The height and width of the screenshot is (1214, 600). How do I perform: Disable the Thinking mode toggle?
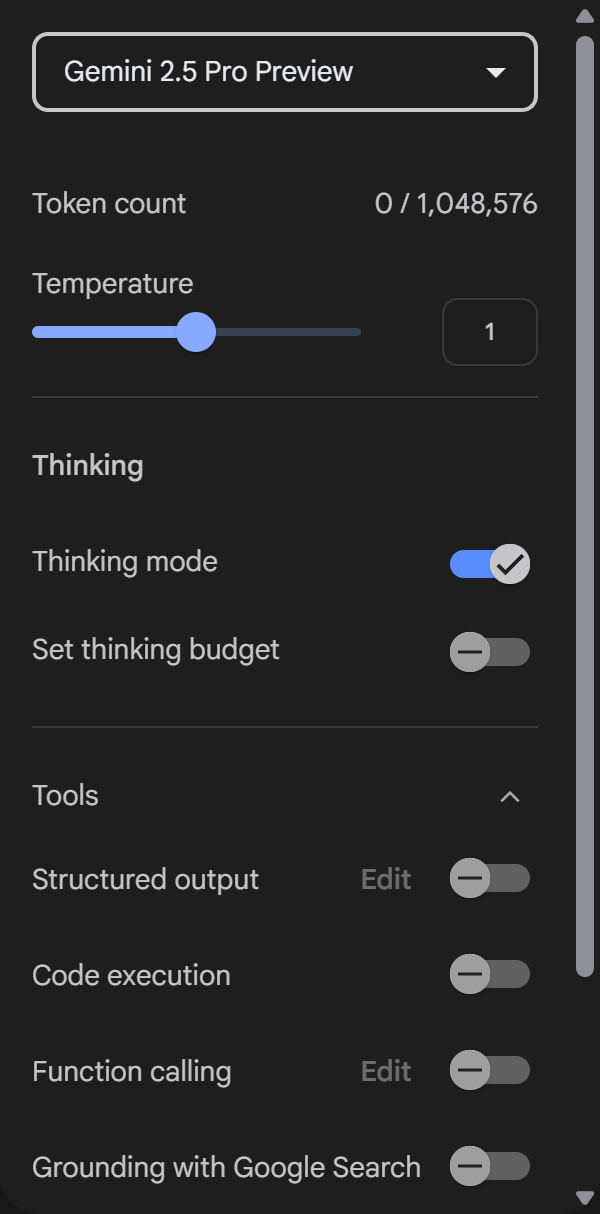coord(490,564)
